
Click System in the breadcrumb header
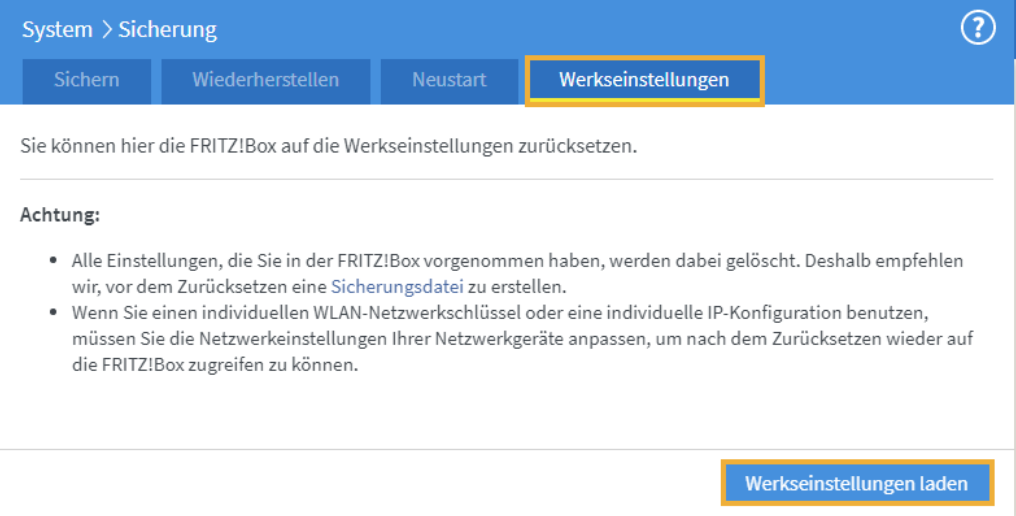57,30
